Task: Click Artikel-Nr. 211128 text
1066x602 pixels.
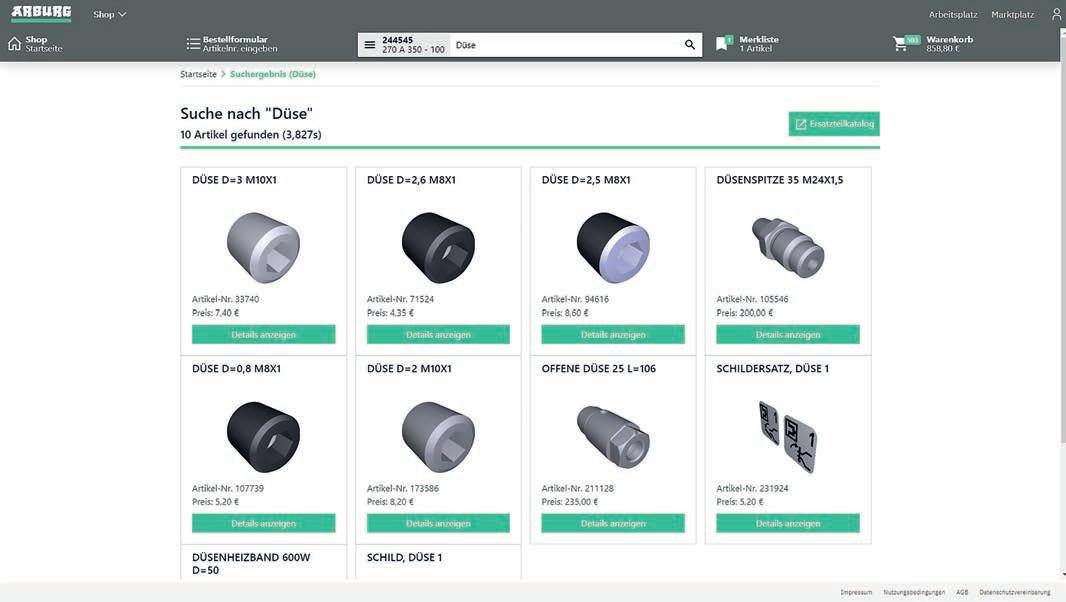Action: [577, 488]
